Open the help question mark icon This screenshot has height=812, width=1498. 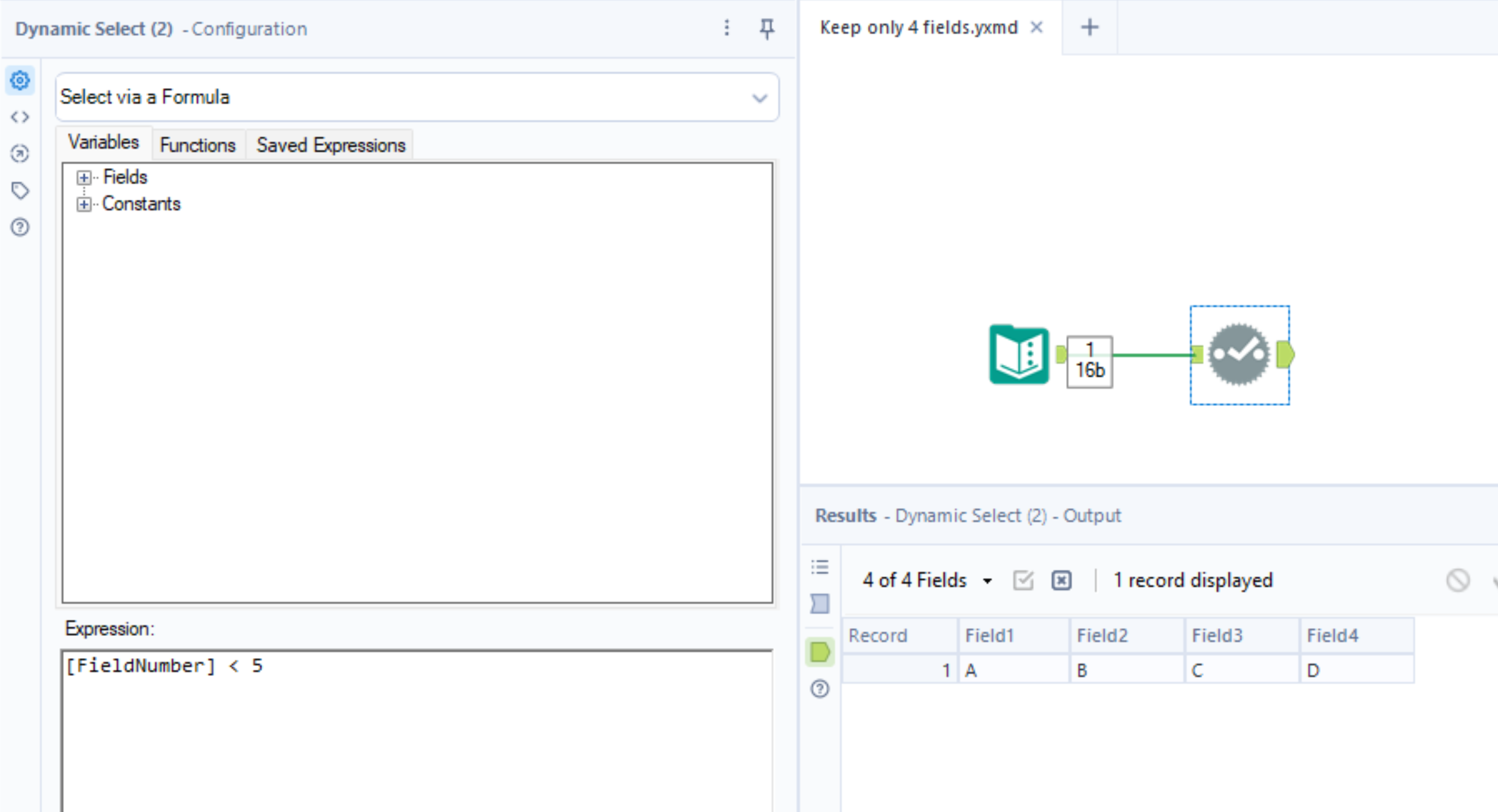[20, 227]
